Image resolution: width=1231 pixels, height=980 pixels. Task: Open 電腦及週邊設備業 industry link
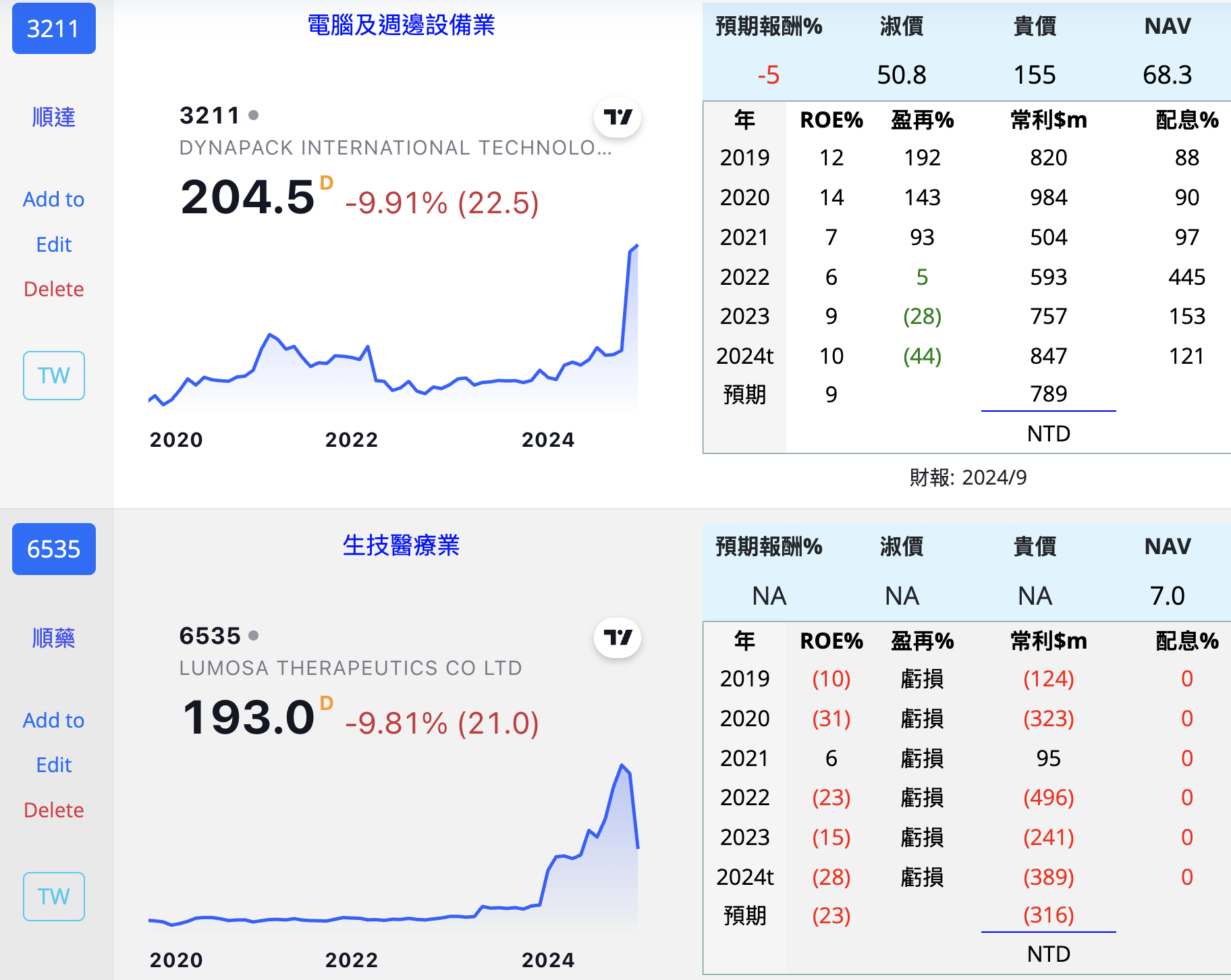[x=401, y=25]
